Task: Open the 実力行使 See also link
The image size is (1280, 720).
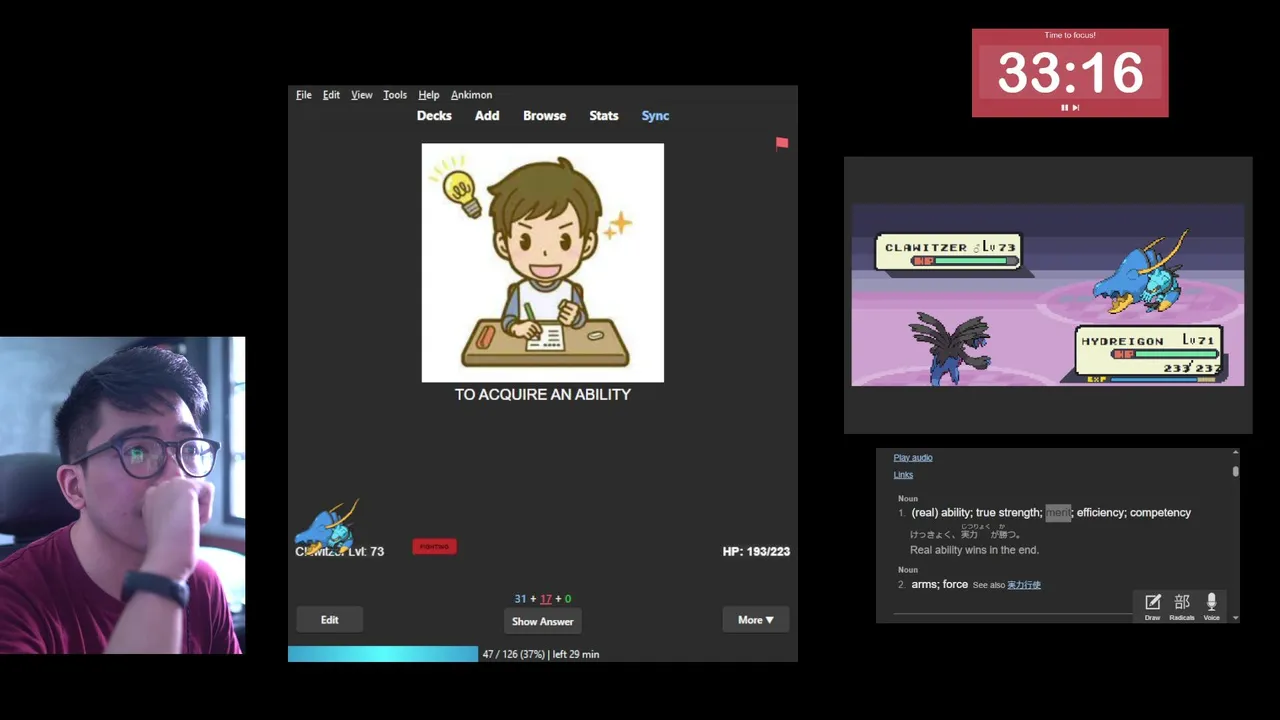Action: (x=1024, y=585)
